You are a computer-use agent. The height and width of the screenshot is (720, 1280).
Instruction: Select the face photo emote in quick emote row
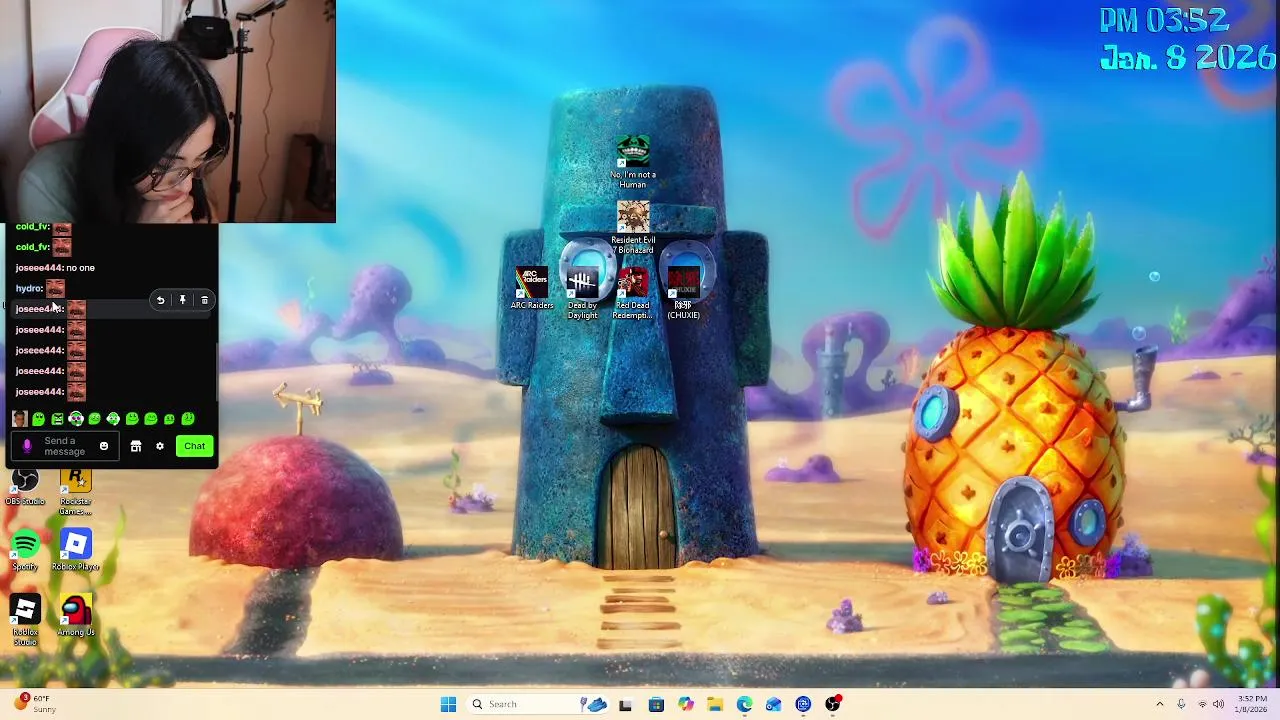[19, 419]
